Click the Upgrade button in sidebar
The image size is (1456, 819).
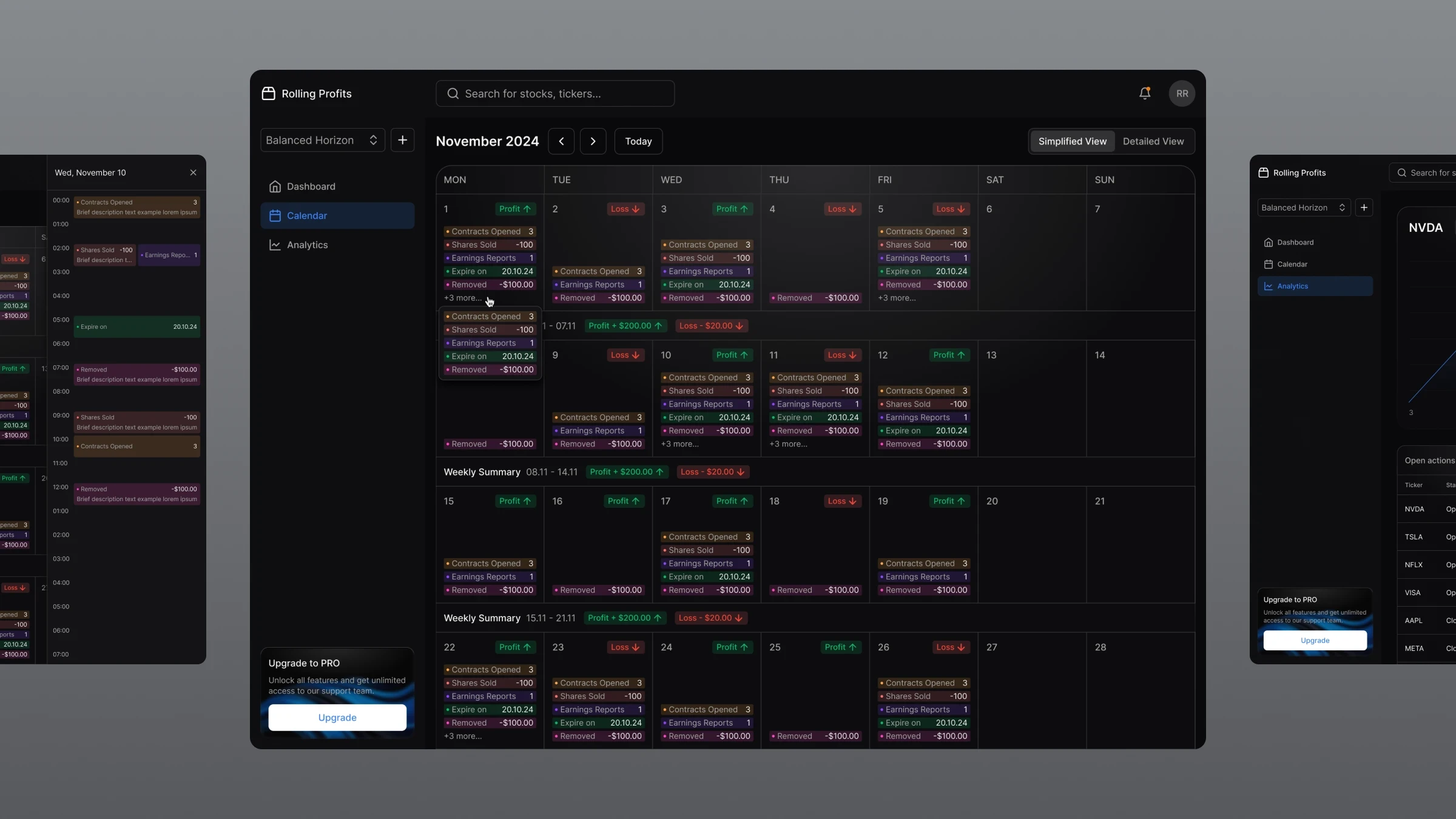337,718
